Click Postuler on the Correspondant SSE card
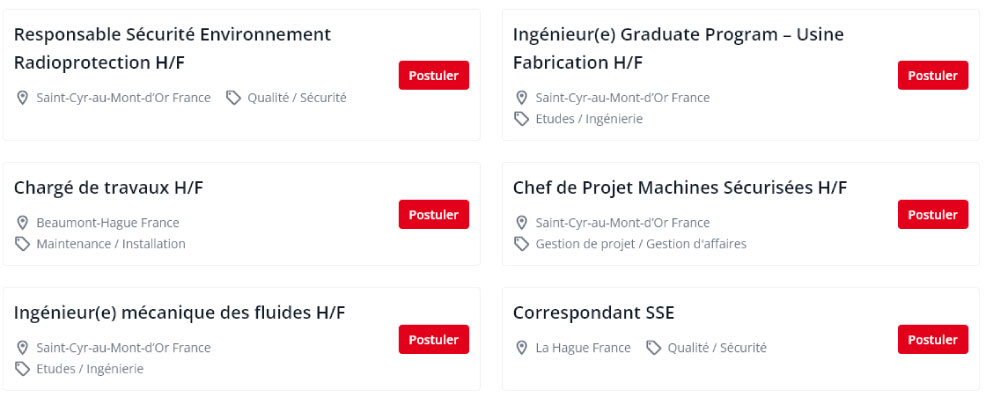 933,339
